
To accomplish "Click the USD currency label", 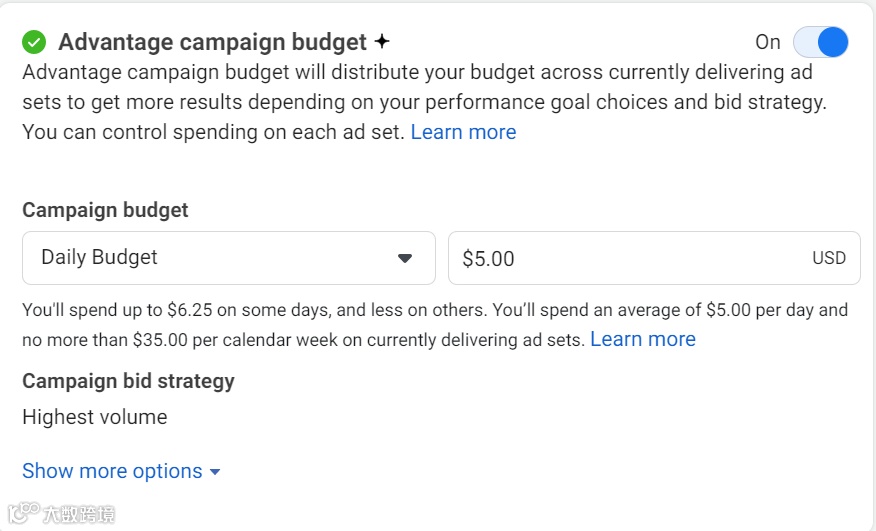I will pos(829,258).
